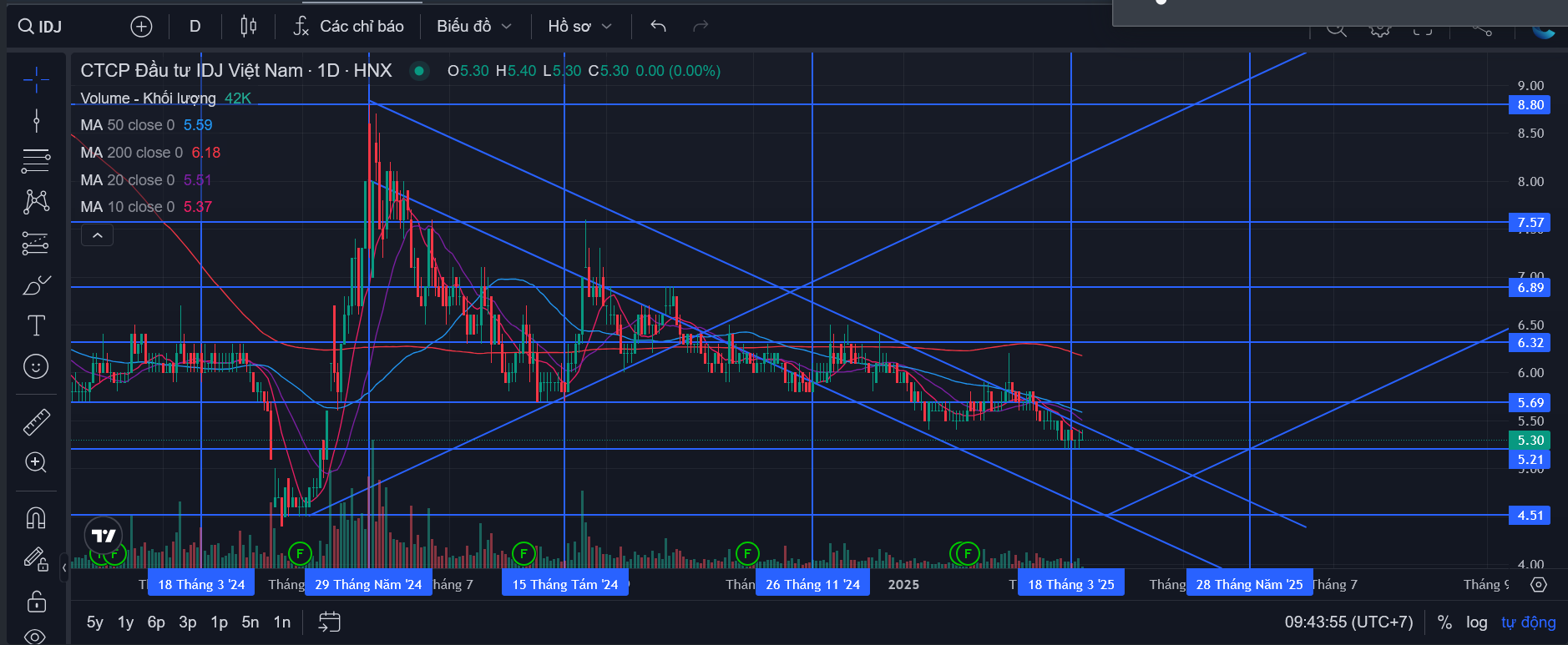Click the undo arrow button
This screenshot has width=1568, height=645.
(x=658, y=27)
